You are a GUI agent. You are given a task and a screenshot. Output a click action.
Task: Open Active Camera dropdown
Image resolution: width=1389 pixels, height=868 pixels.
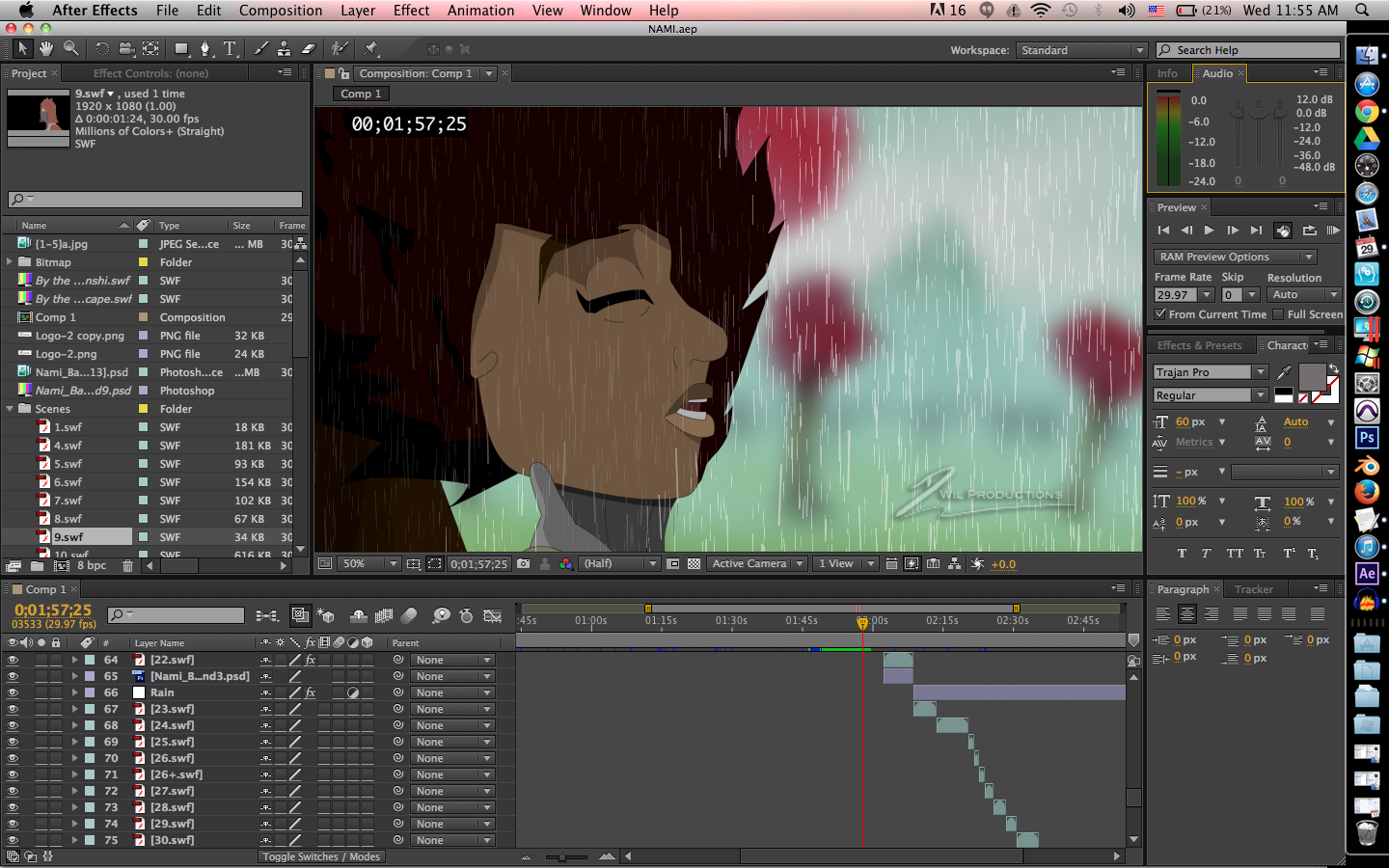pyautogui.click(x=757, y=564)
